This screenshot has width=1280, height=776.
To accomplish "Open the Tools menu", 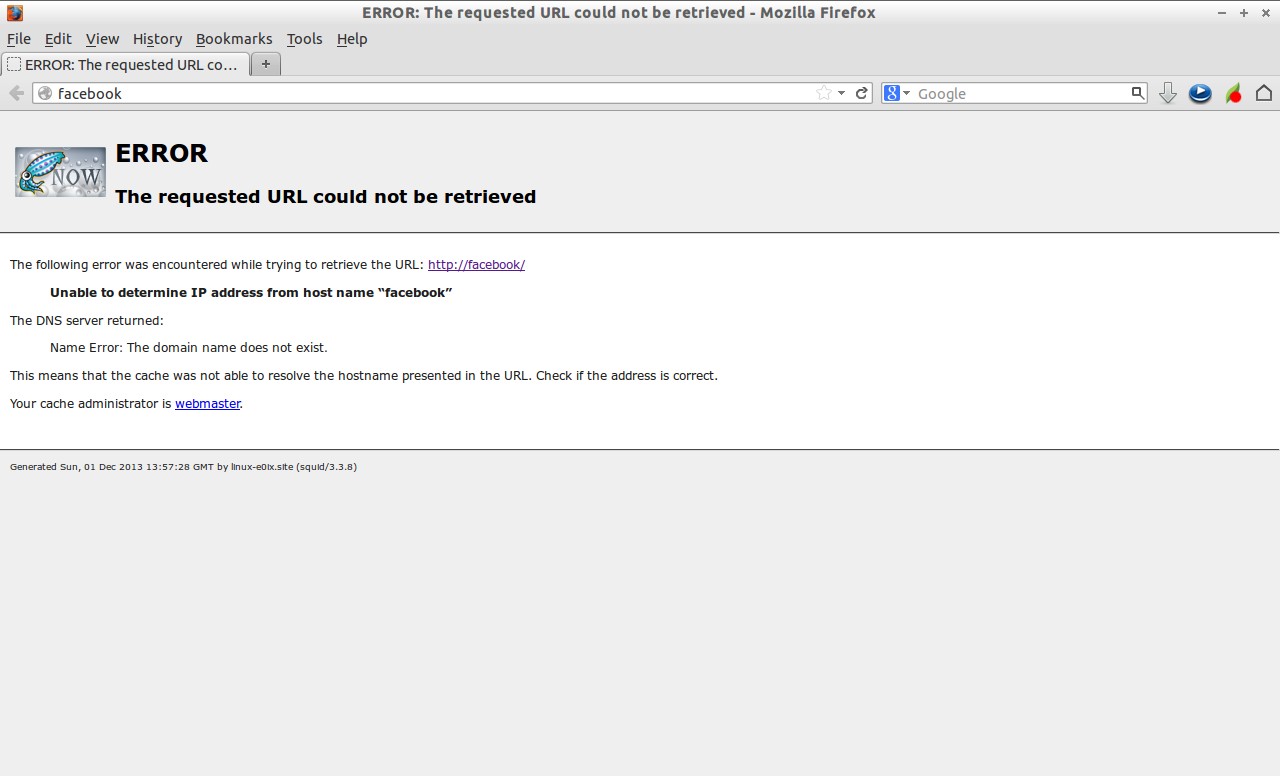I will pos(304,39).
